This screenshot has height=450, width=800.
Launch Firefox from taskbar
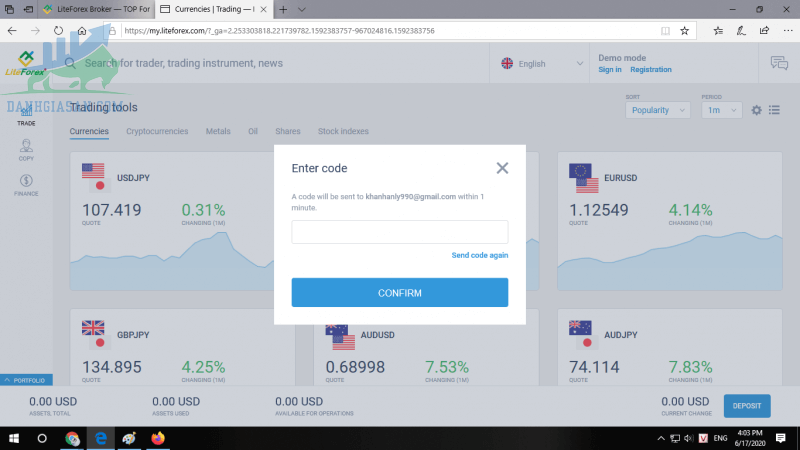tap(158, 438)
